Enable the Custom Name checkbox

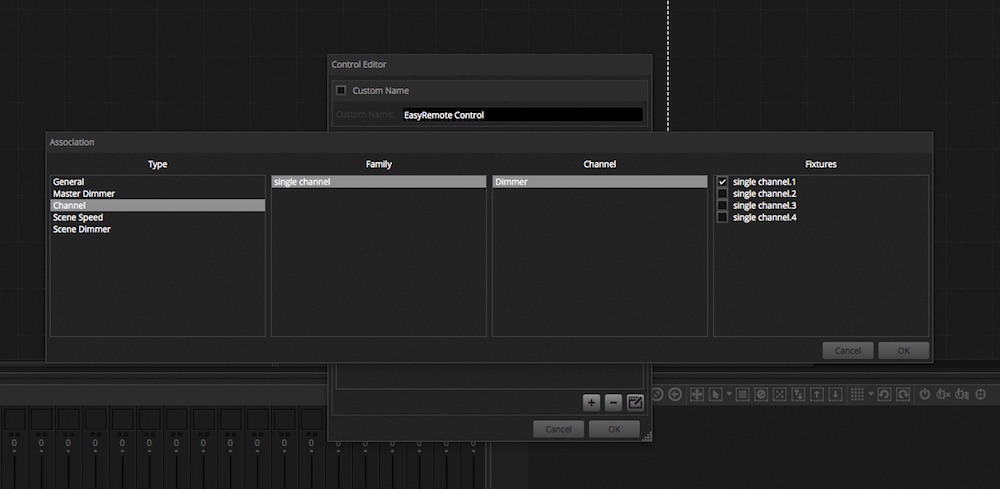point(341,91)
